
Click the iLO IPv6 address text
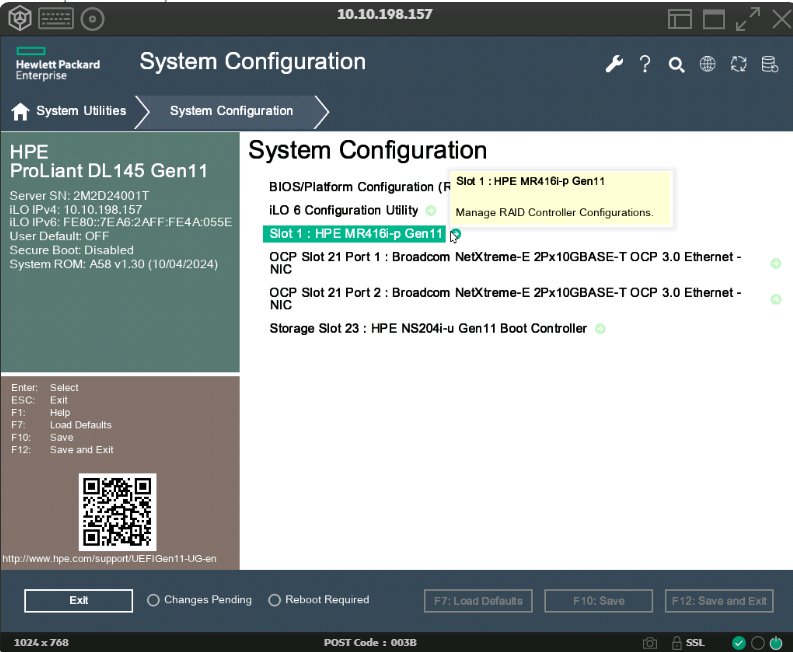click(121, 222)
